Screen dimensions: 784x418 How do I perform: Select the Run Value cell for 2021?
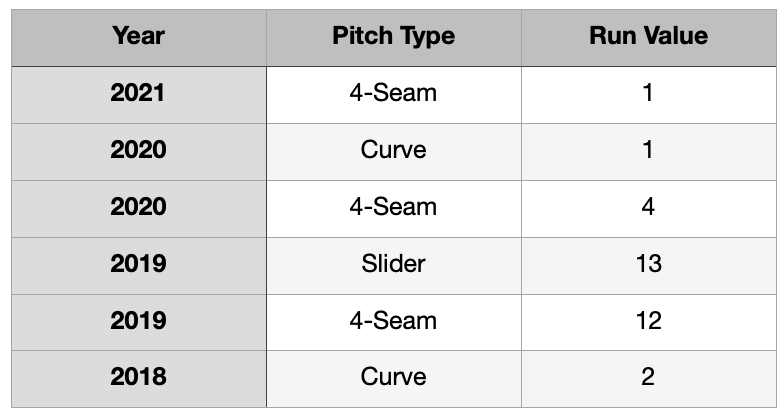click(x=648, y=94)
